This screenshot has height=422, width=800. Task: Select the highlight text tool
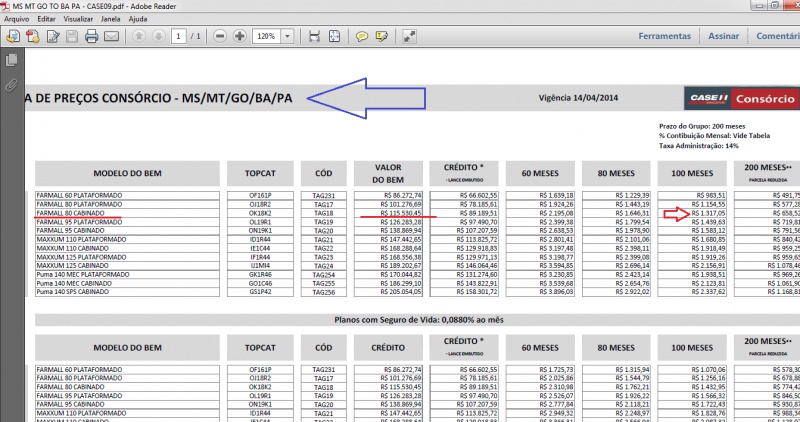point(382,36)
